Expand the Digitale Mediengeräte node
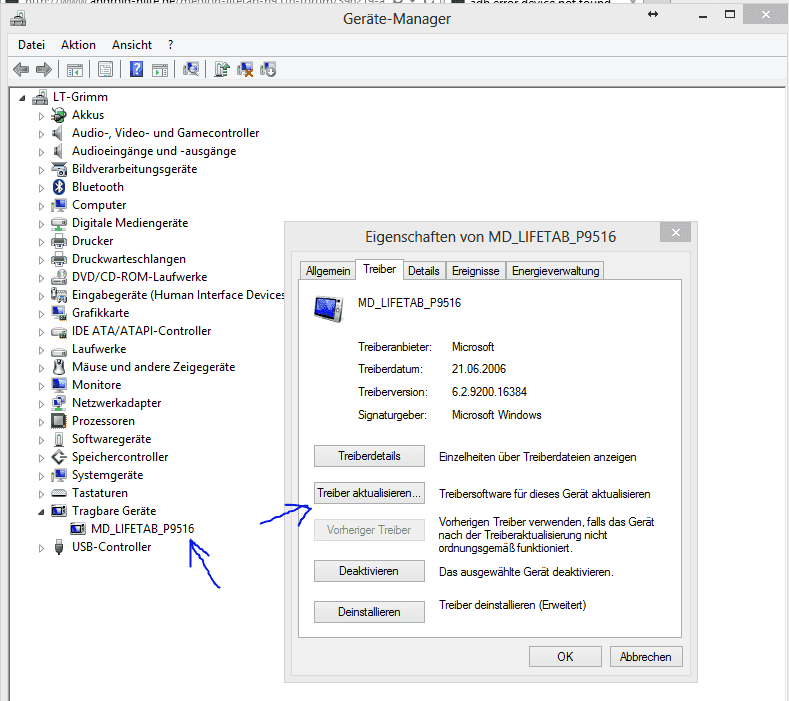 click(41, 224)
